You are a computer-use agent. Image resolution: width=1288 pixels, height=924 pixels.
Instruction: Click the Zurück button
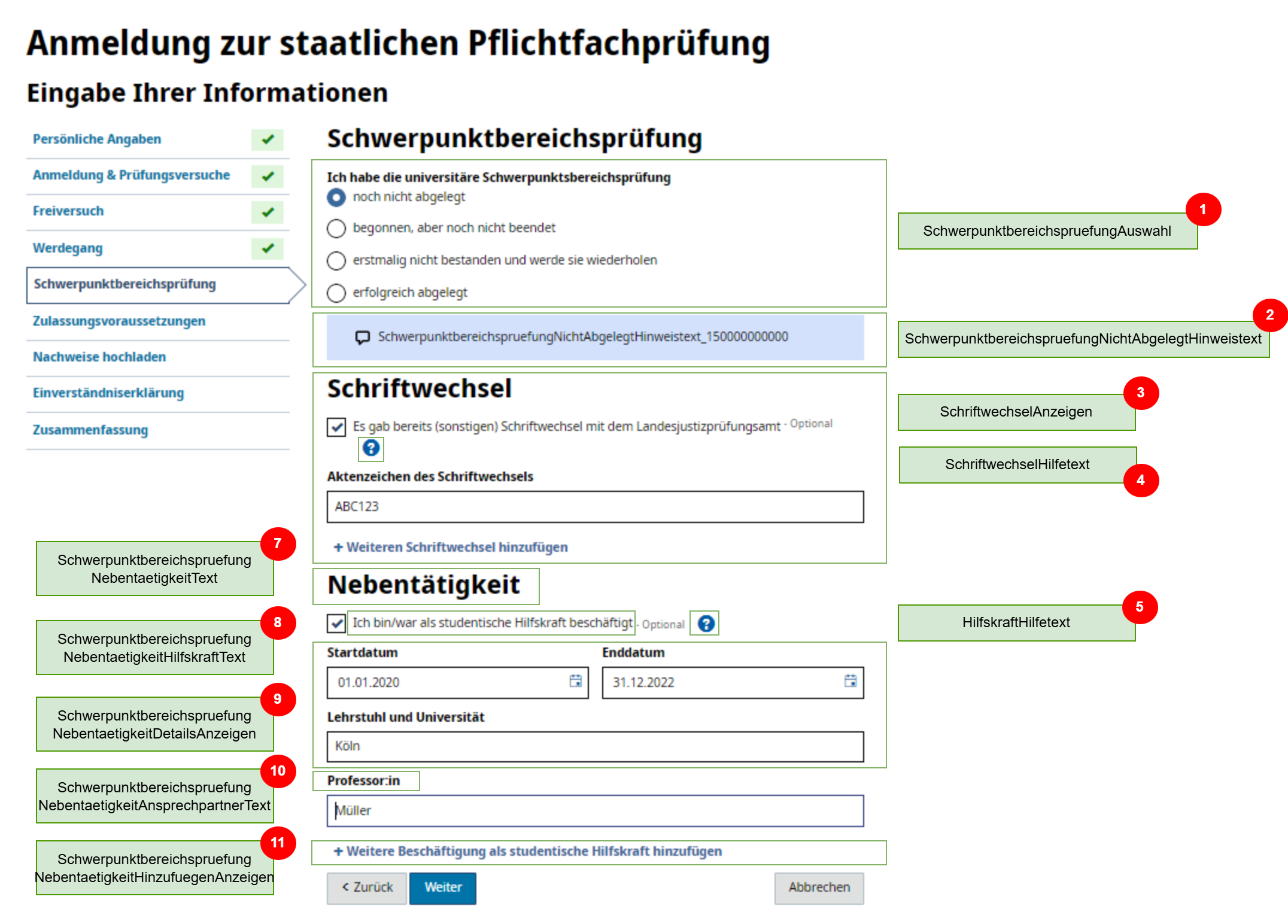[367, 887]
